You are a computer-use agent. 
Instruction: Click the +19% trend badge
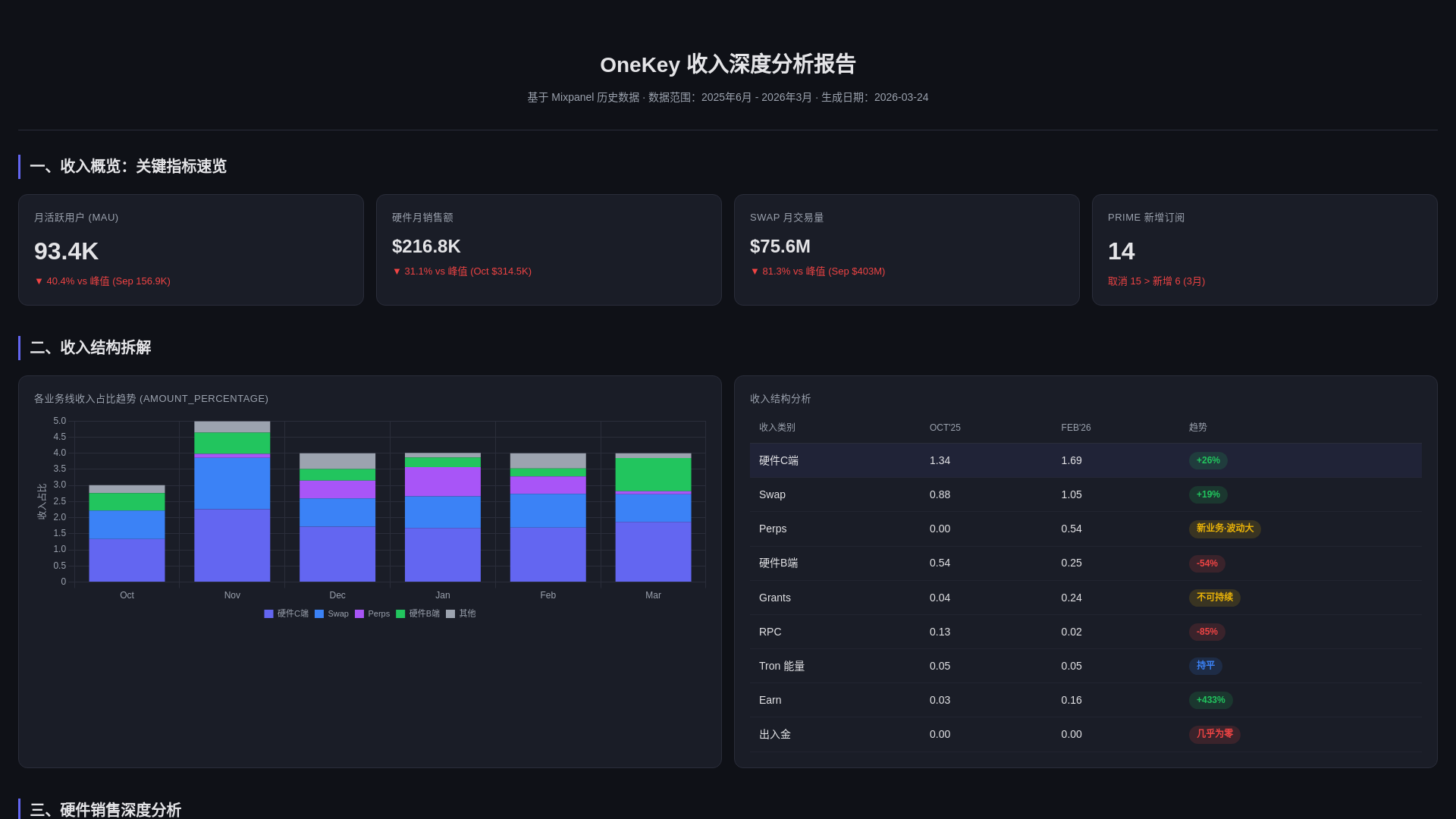[1208, 494]
